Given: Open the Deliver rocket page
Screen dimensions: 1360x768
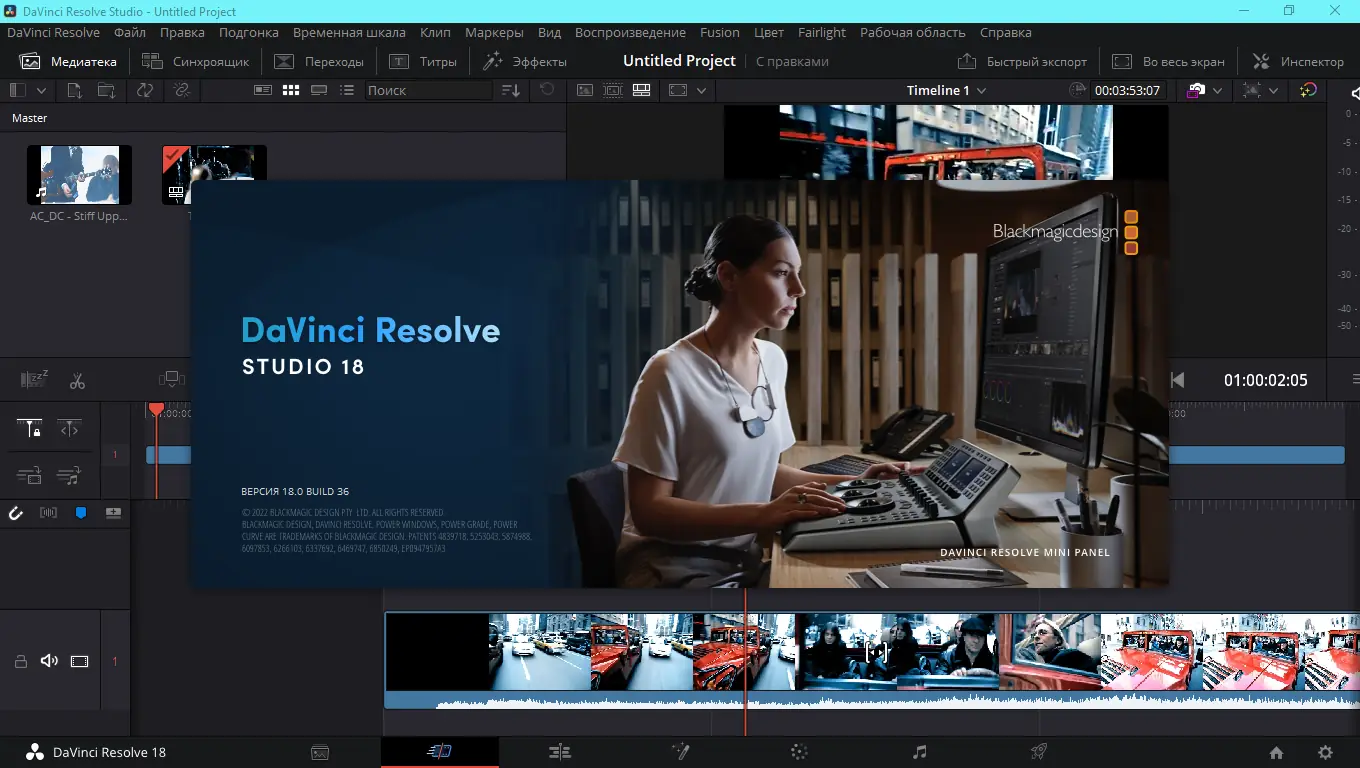Looking at the screenshot, I should click(x=1039, y=752).
